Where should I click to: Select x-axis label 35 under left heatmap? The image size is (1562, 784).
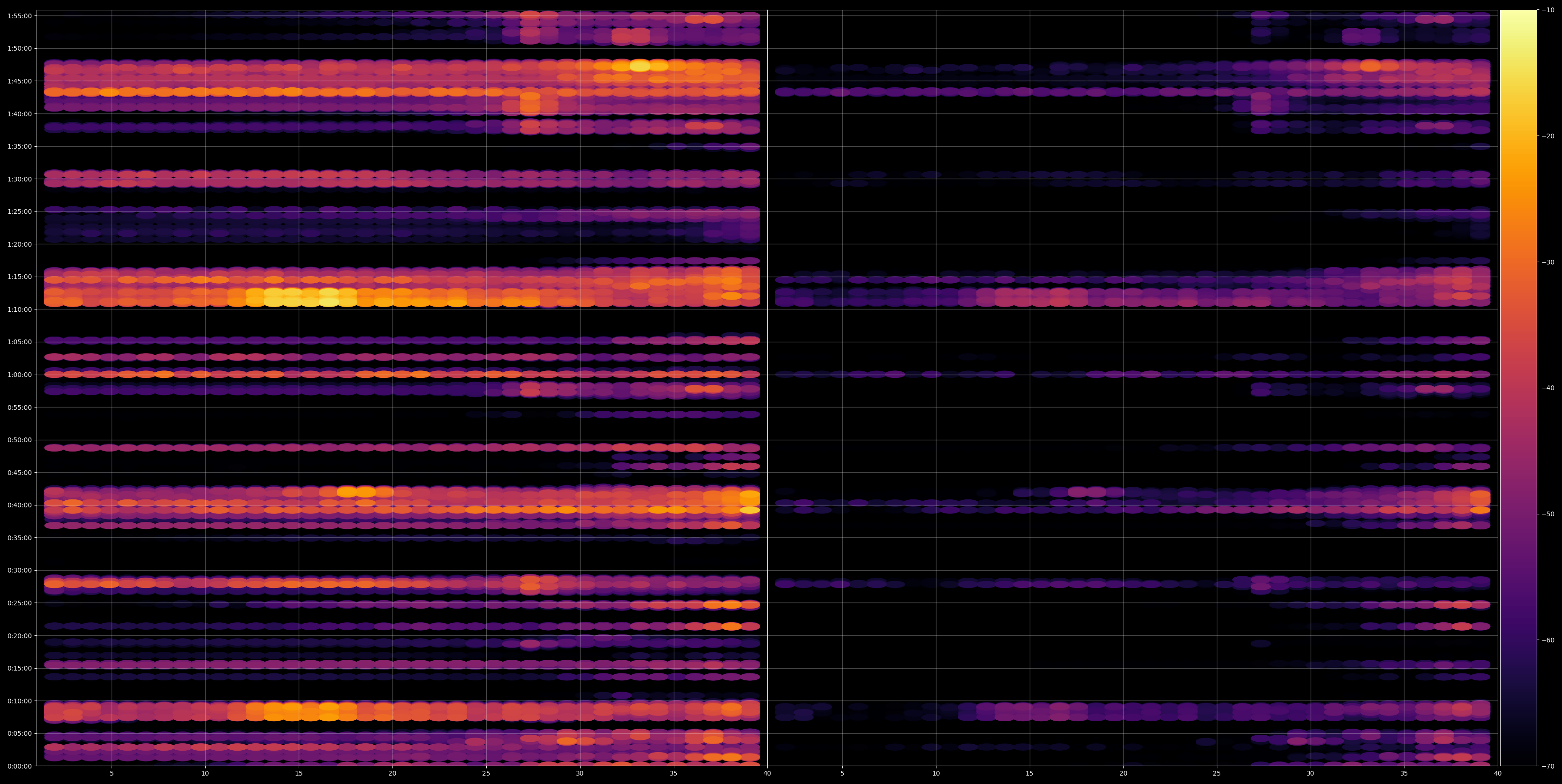[674, 774]
